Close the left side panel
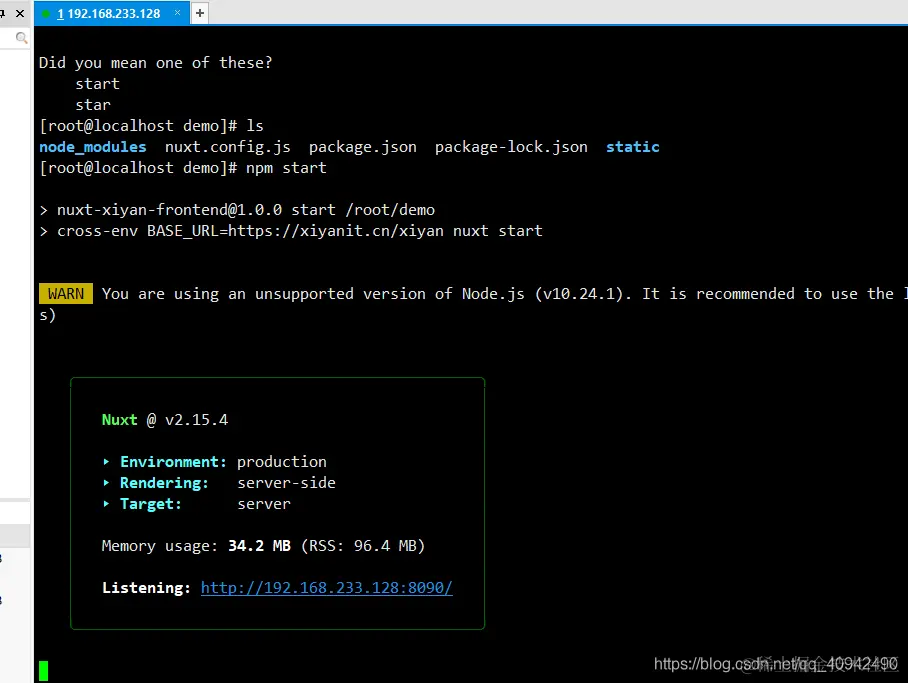Image resolution: width=908 pixels, height=683 pixels. 20,13
